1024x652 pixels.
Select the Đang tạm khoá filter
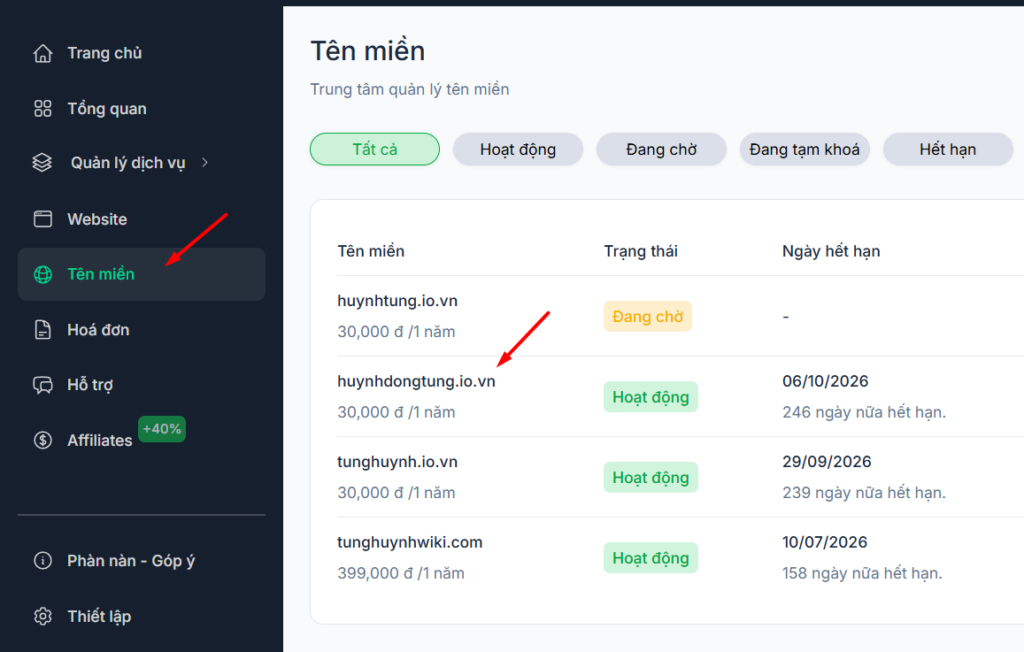coord(804,148)
